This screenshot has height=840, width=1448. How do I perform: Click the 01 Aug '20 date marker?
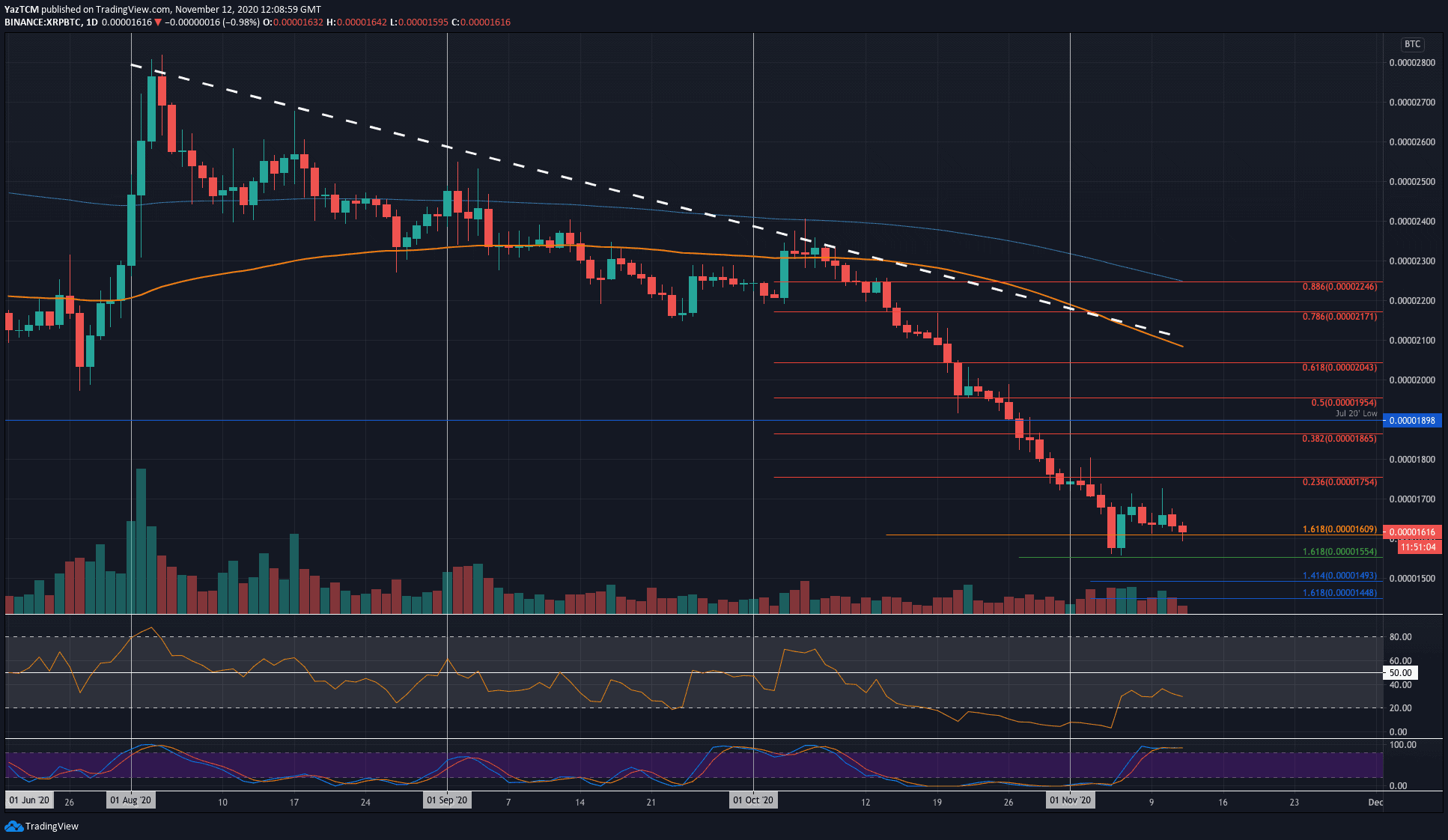pos(131,800)
